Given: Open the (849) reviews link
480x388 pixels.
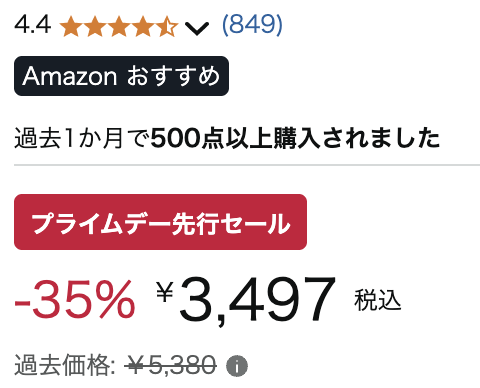Looking at the screenshot, I should [252, 25].
